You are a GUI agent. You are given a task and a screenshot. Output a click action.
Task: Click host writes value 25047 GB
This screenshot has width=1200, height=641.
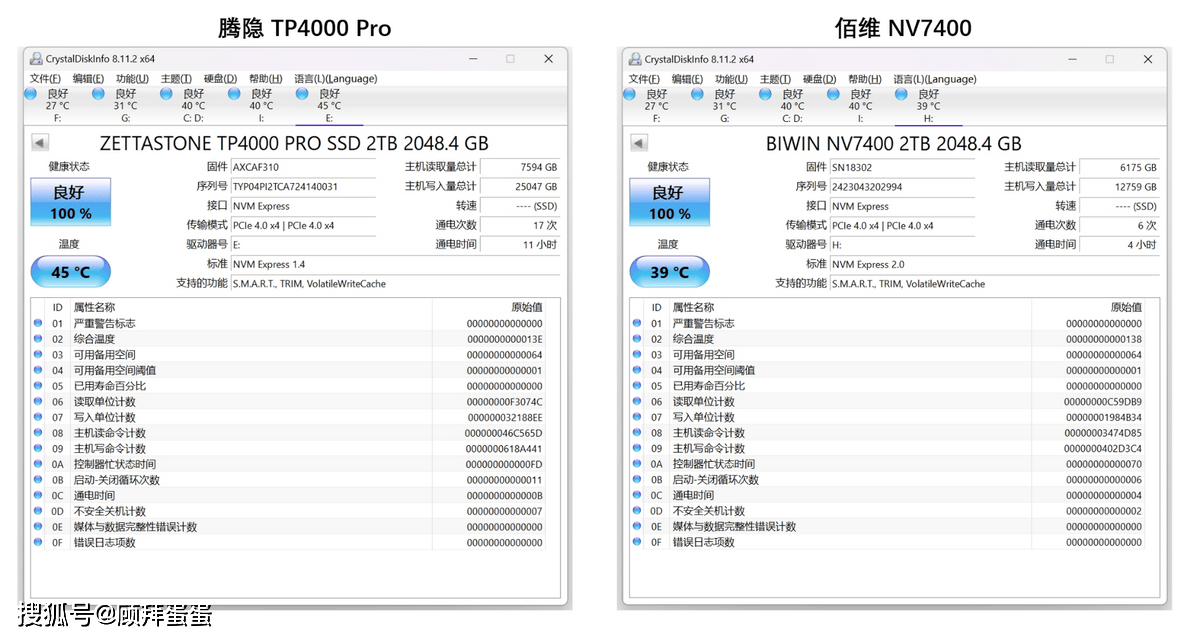click(520, 186)
